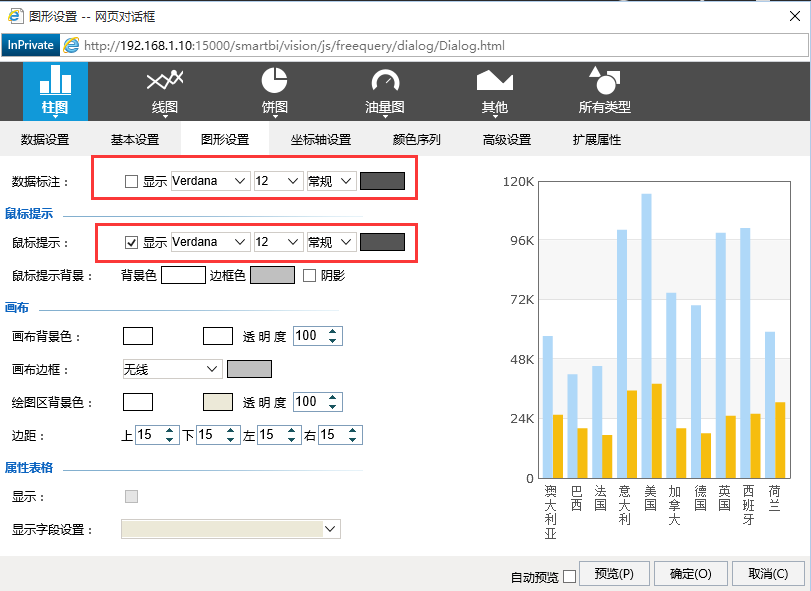811x591 pixels.
Task: Pick first 绘图区背景色 swatch
Action: [138, 402]
